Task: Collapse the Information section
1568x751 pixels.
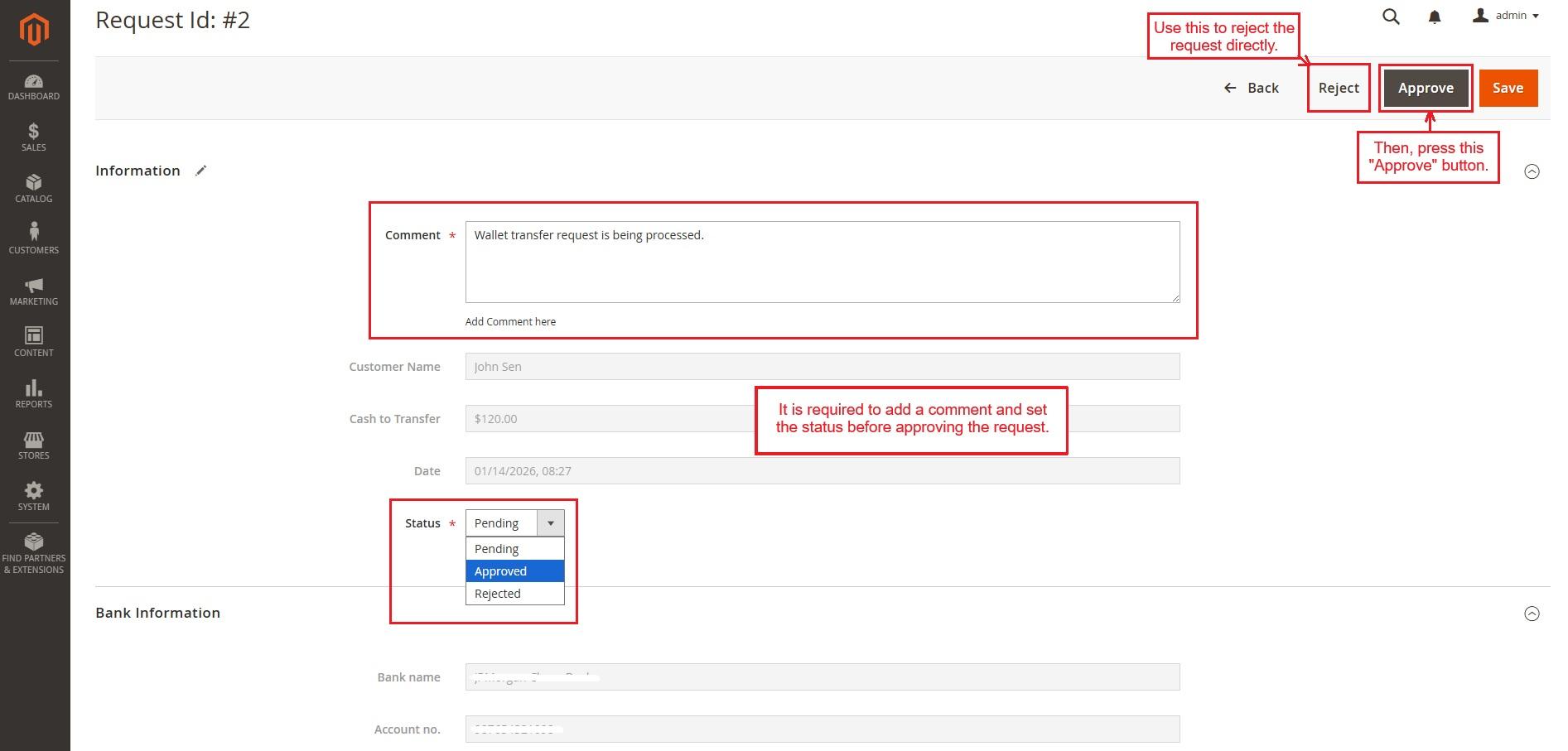Action: click(x=1532, y=171)
